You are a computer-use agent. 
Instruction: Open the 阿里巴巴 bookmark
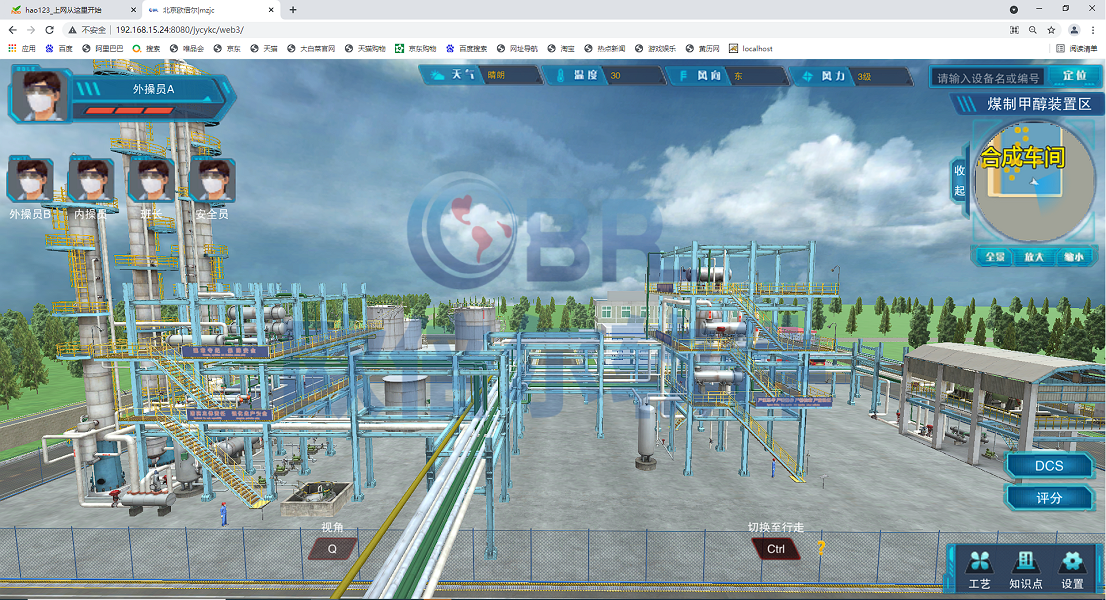102,49
